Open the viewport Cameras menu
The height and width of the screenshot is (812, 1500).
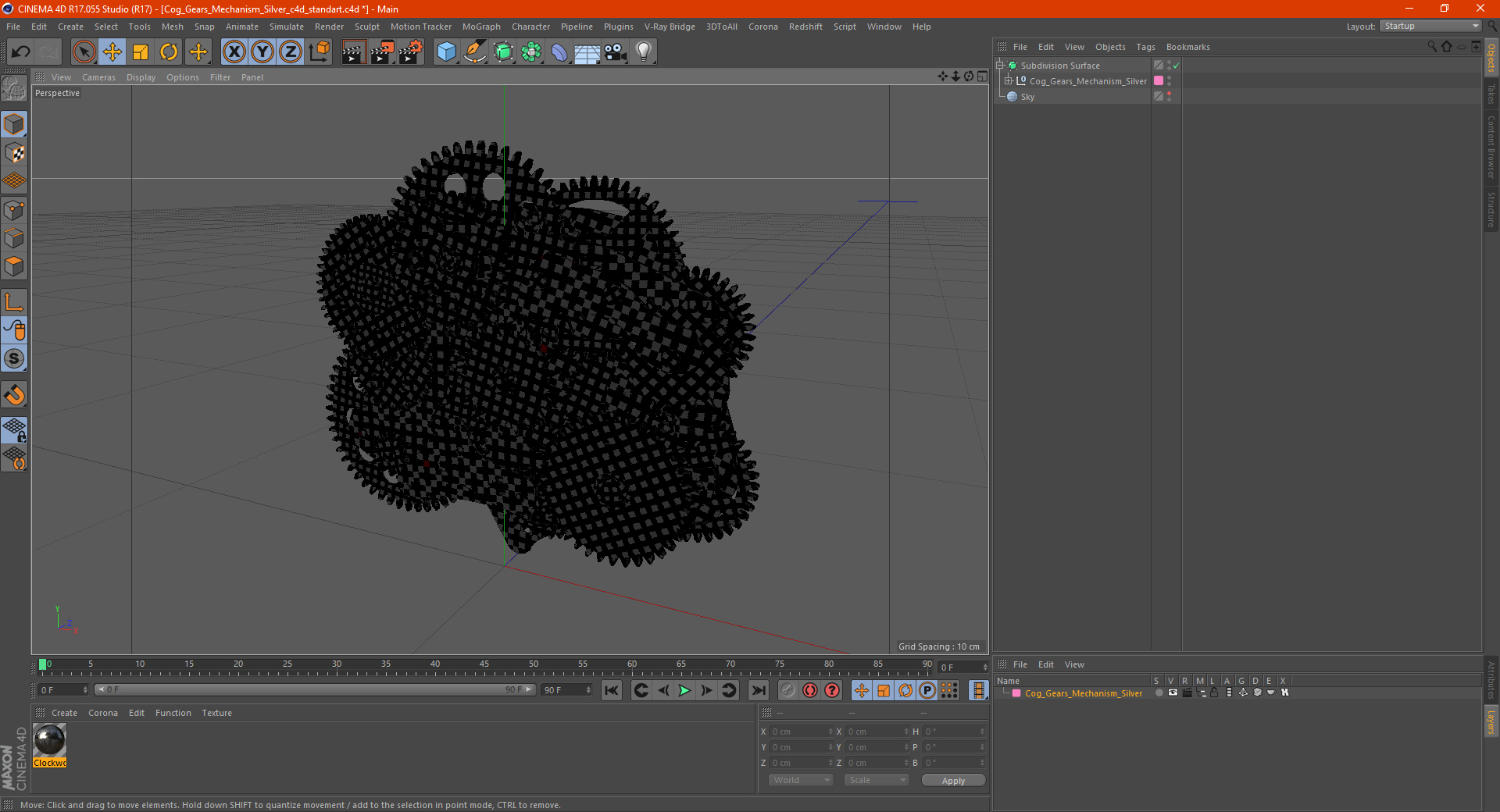tap(98, 77)
